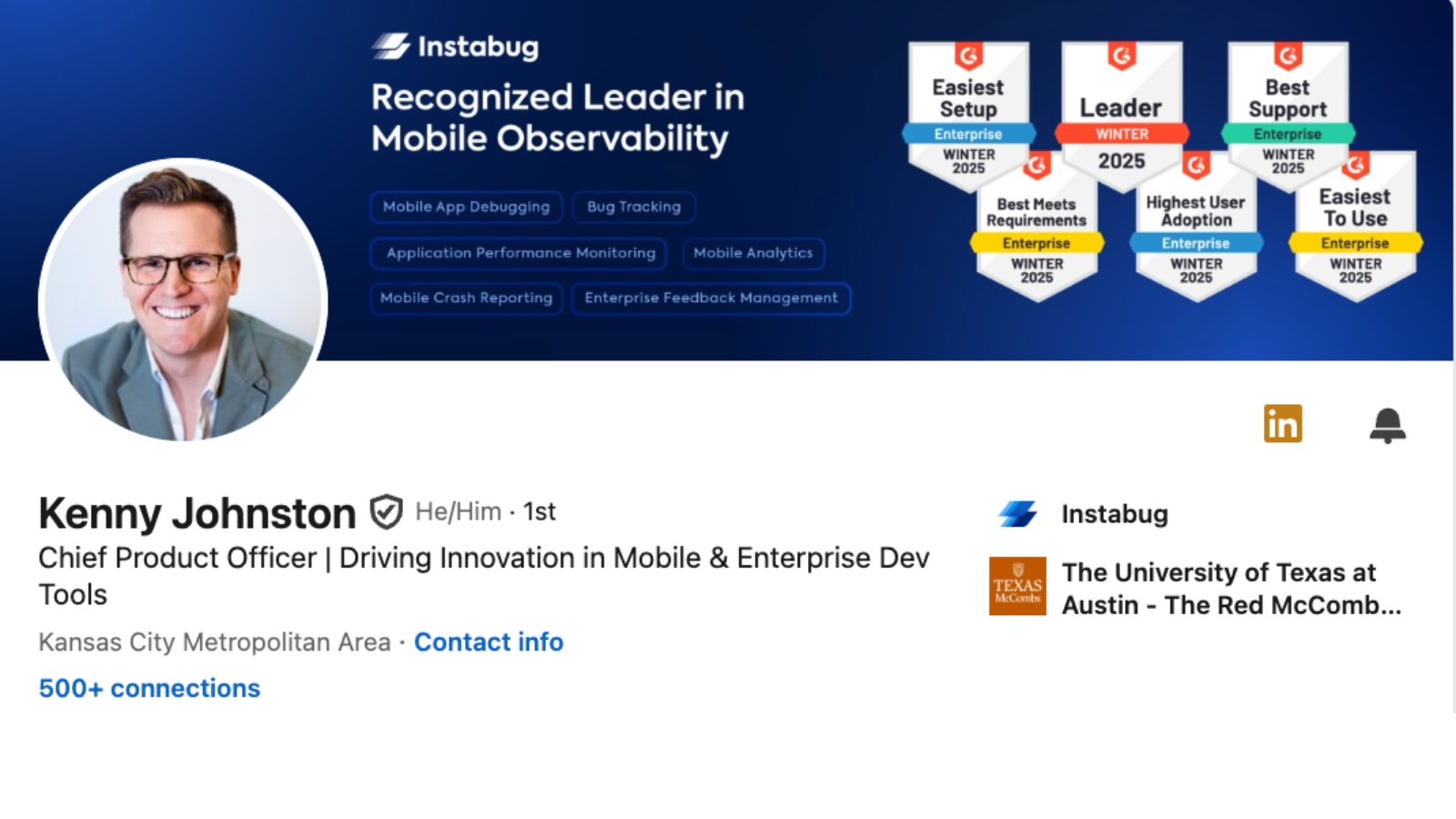The image size is (1456, 819).
Task: Open the Contact info link
Action: pos(489,642)
